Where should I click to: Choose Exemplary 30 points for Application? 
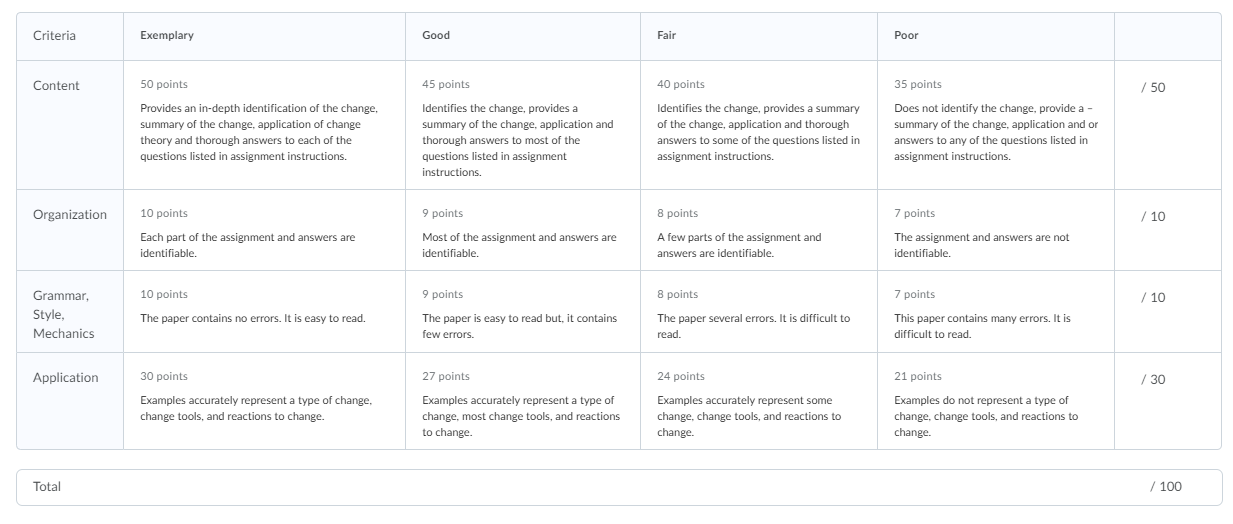(x=264, y=401)
